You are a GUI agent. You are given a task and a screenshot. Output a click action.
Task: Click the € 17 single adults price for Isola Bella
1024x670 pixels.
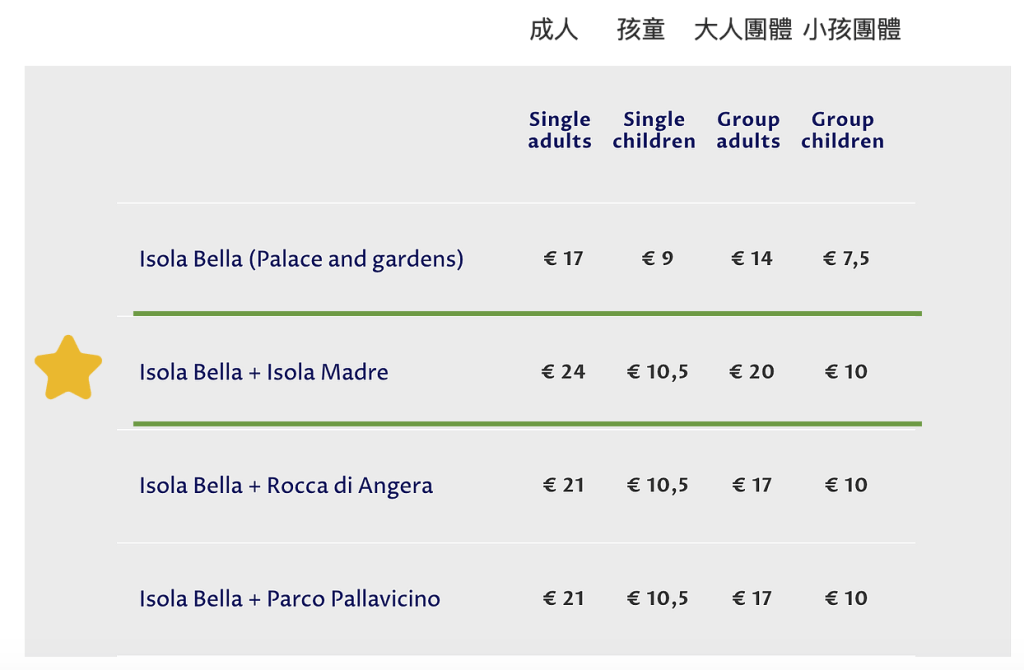[563, 259]
